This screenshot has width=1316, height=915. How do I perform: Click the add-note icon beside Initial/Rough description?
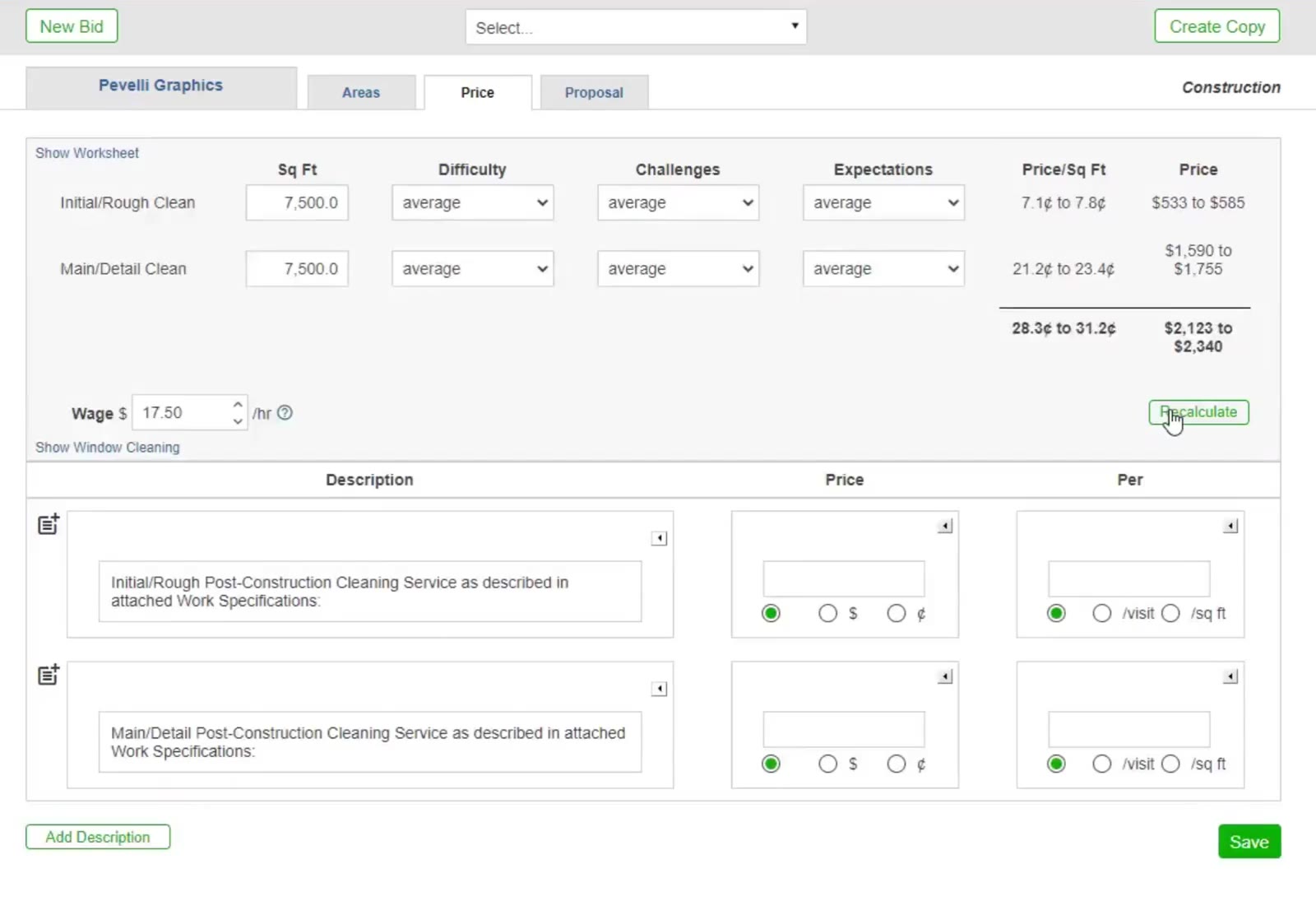click(x=49, y=524)
